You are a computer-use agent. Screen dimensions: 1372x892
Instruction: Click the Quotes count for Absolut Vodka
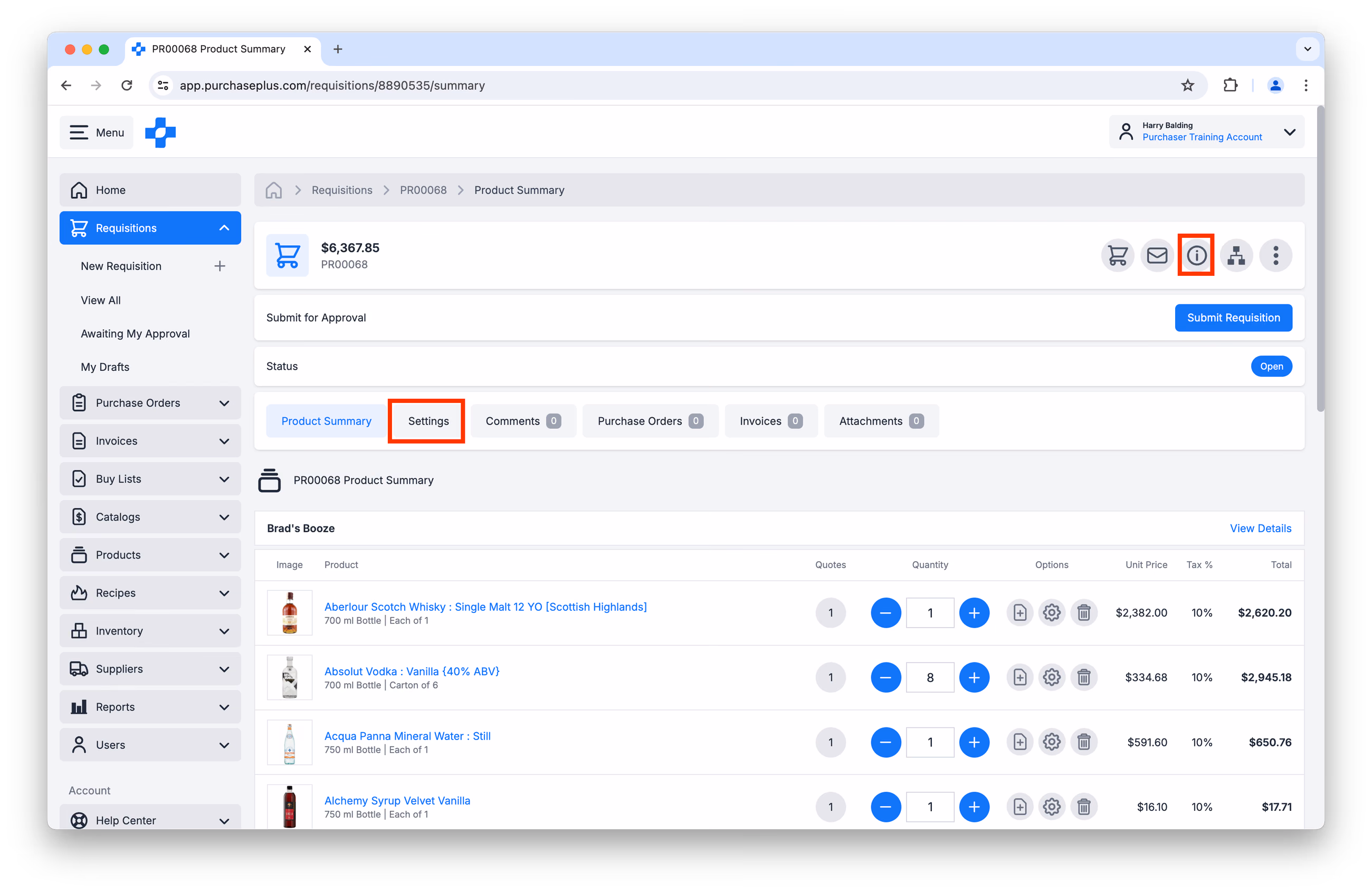pyautogui.click(x=830, y=677)
